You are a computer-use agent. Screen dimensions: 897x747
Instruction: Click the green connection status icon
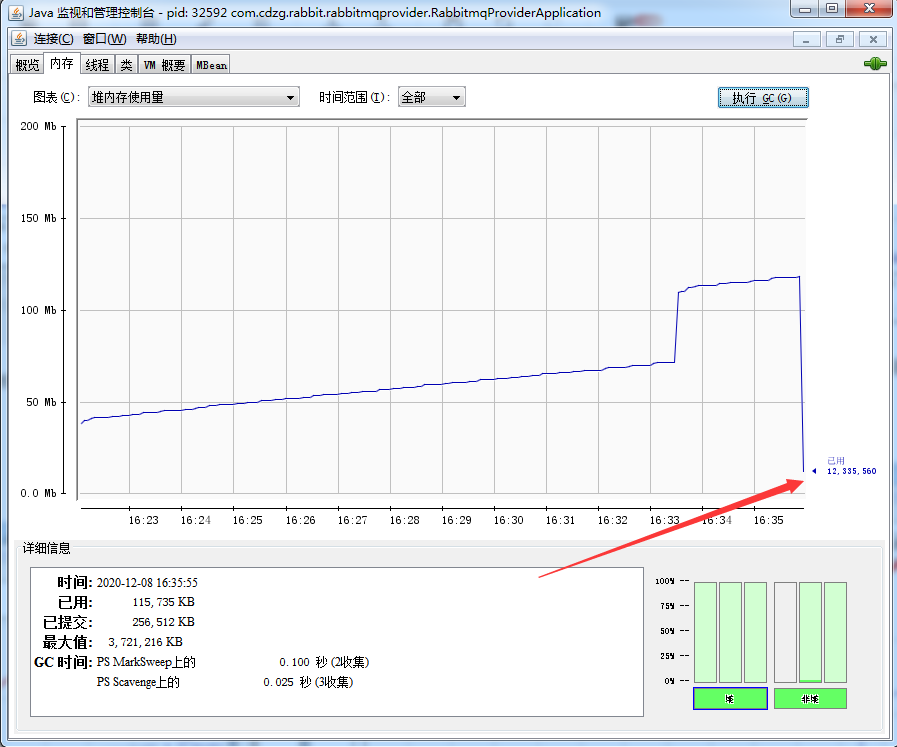click(875, 63)
